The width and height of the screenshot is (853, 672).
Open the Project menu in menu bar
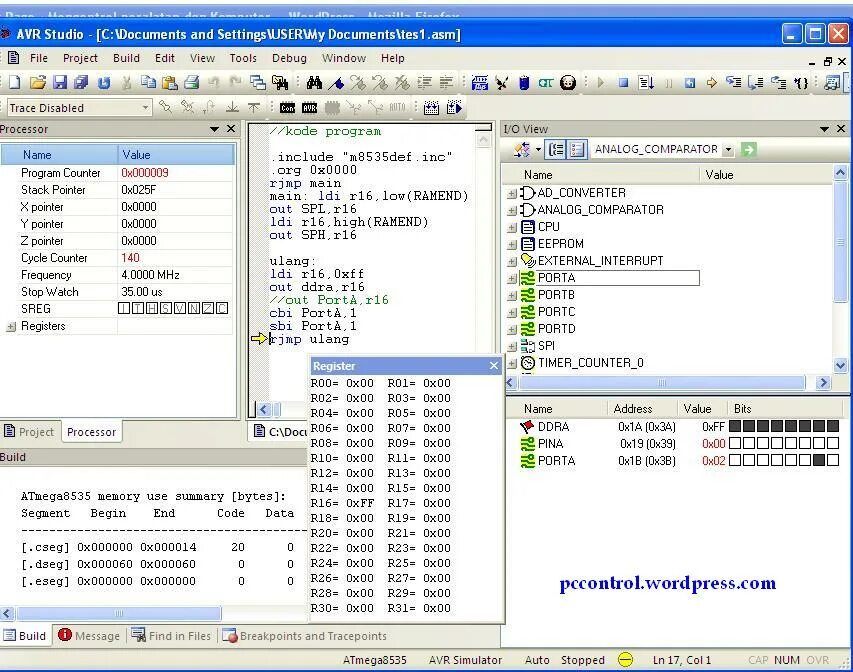point(80,58)
